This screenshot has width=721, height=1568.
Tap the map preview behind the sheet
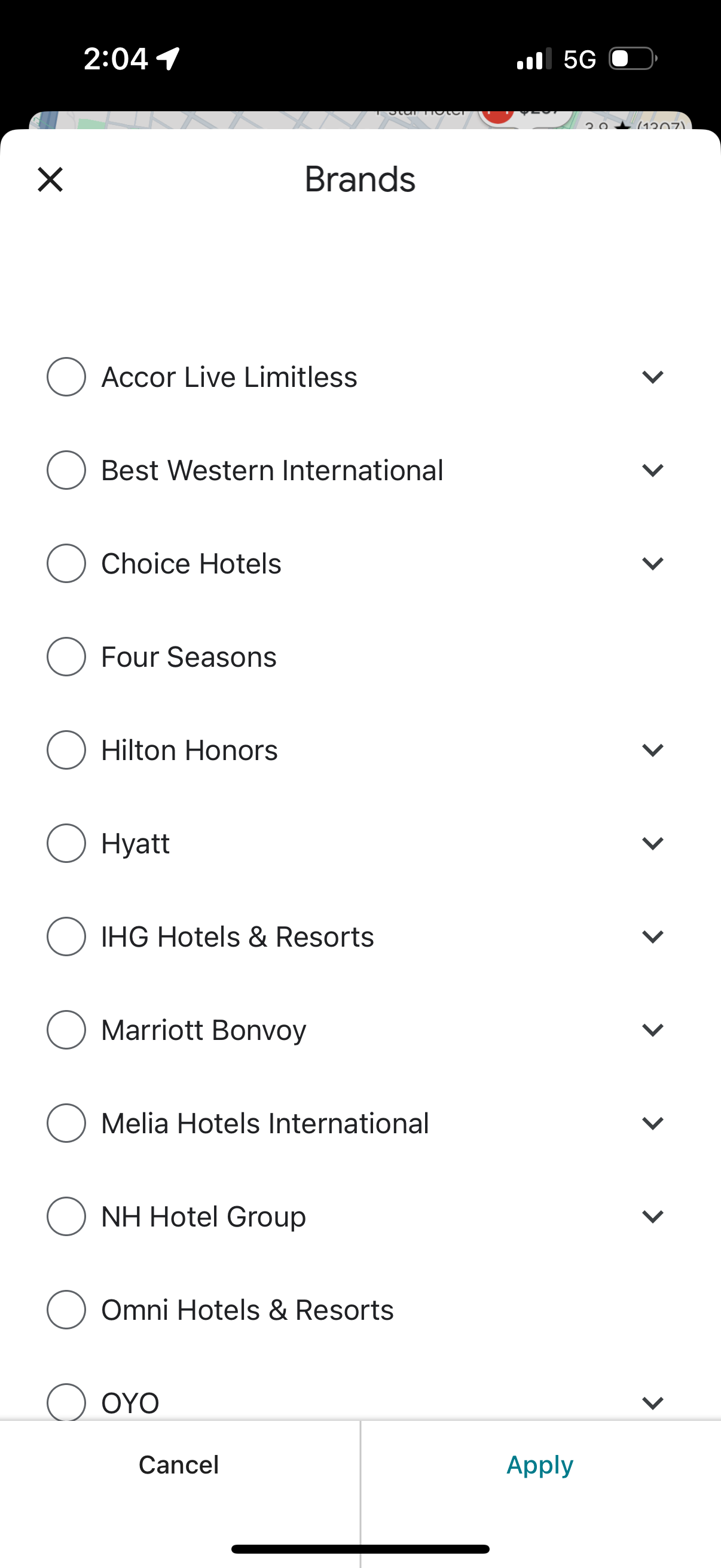243,120
